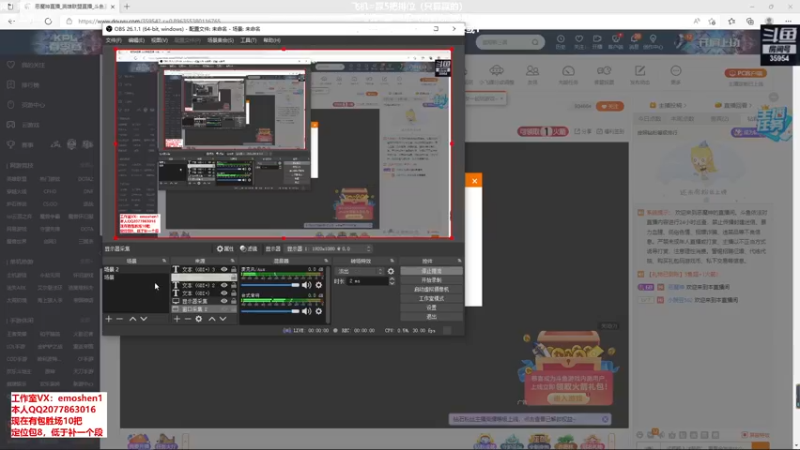Open Douyu client download icon
The image size is (800, 450).
(x=616, y=41)
